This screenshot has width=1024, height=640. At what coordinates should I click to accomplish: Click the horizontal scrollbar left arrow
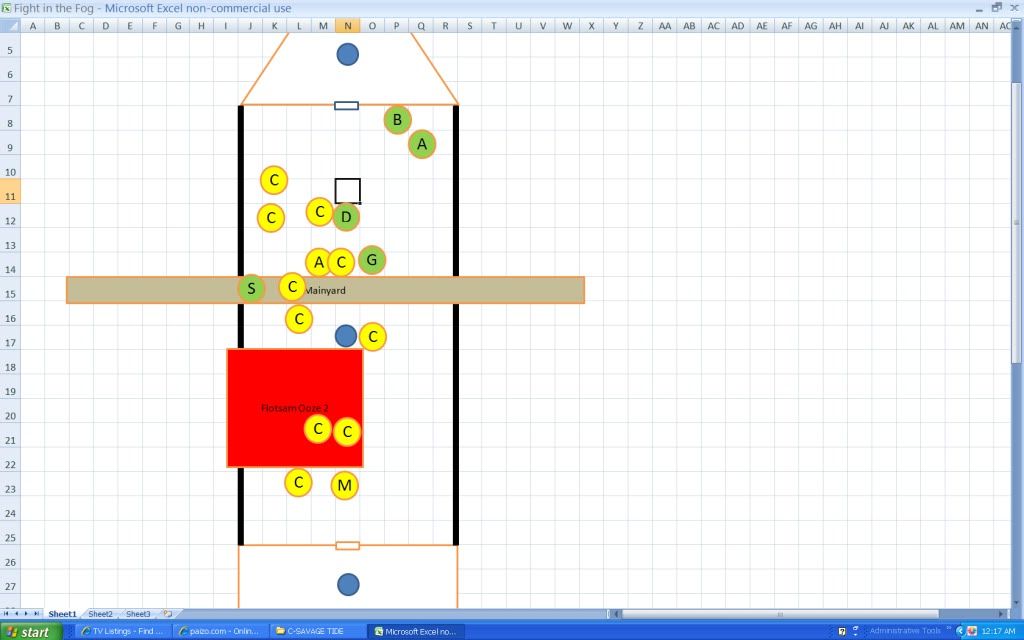coord(616,614)
